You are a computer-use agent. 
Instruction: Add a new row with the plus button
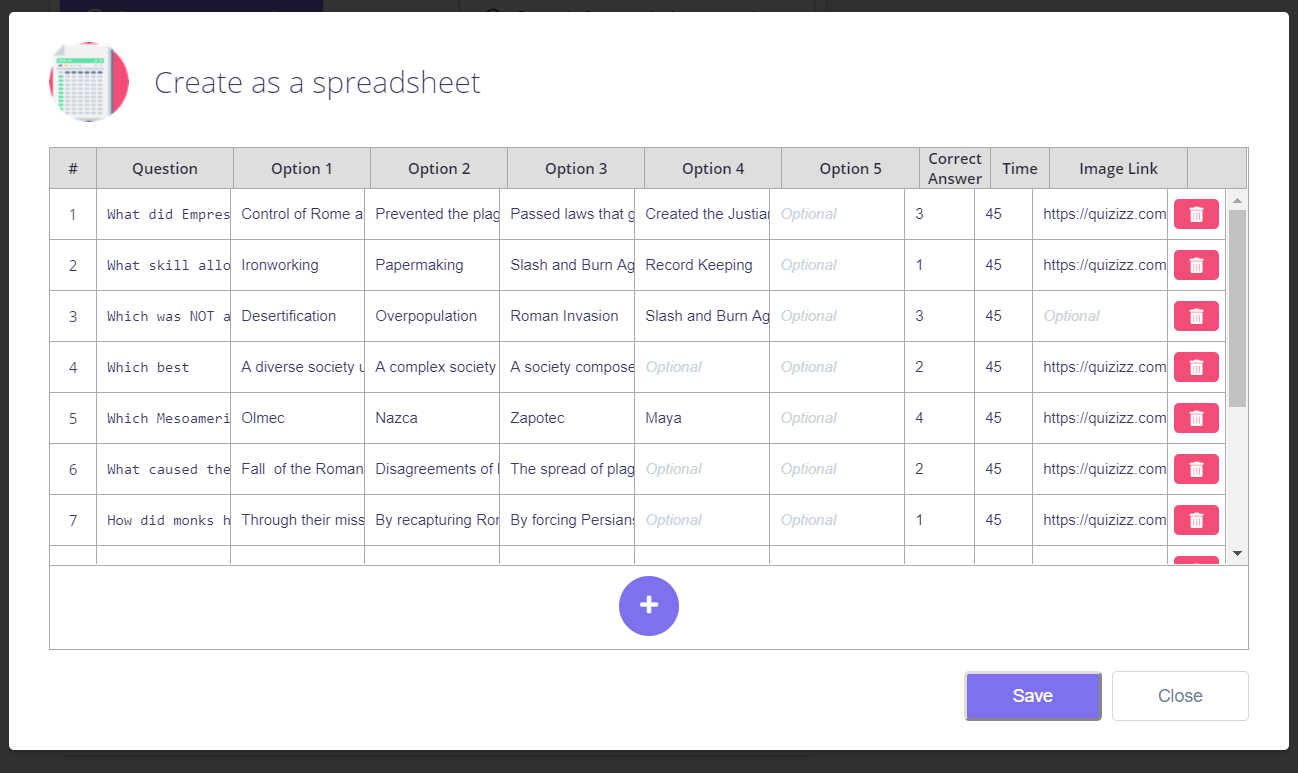[649, 606]
